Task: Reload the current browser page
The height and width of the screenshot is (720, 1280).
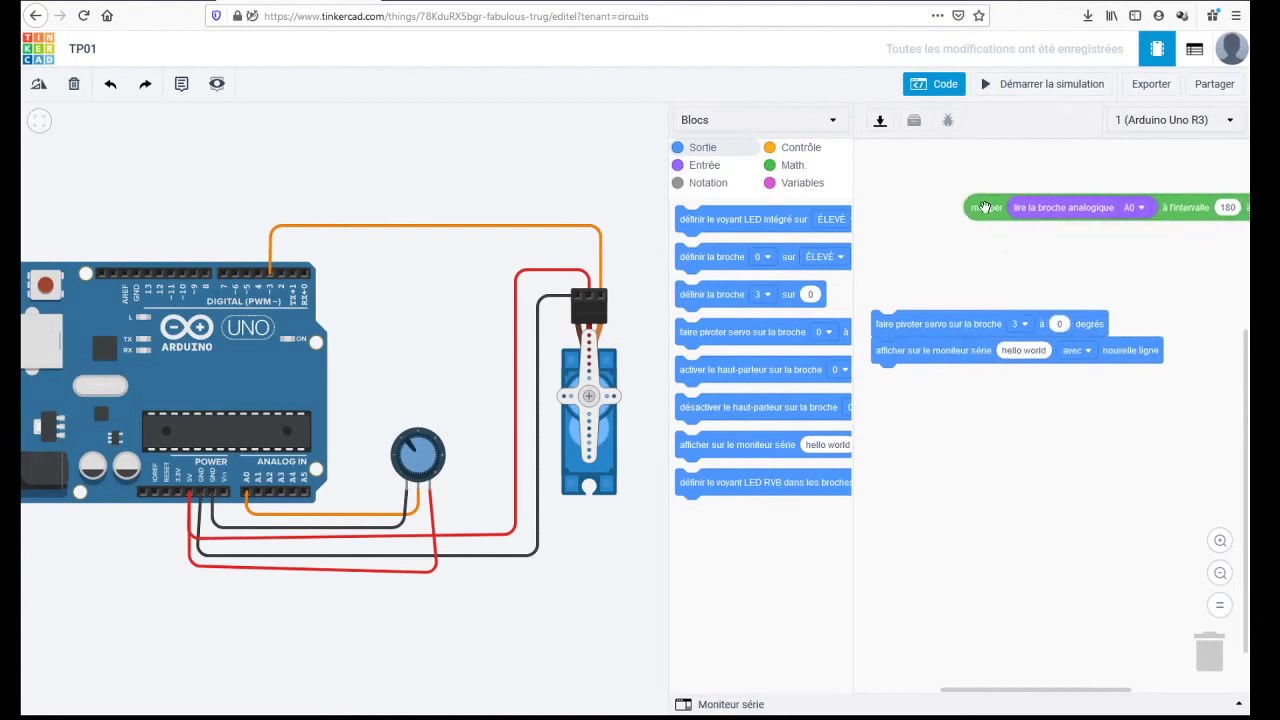Action: coord(83,16)
